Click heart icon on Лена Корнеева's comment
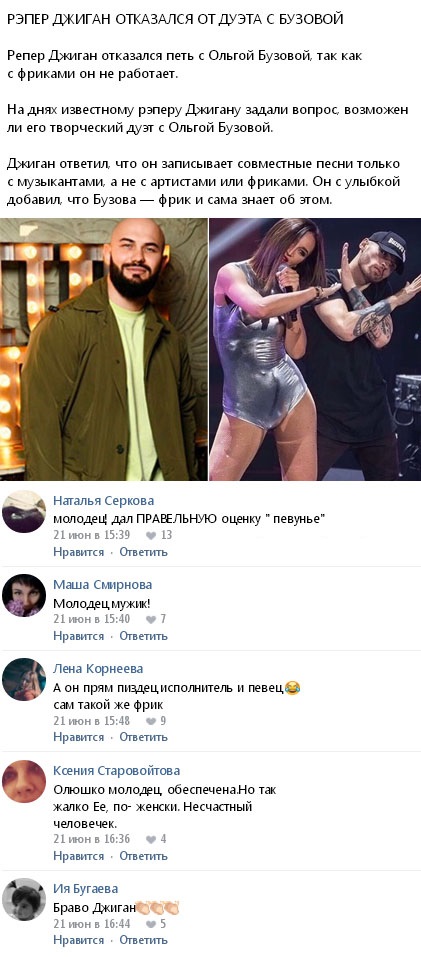Image resolution: width=421 pixels, height=957 pixels. (151, 721)
